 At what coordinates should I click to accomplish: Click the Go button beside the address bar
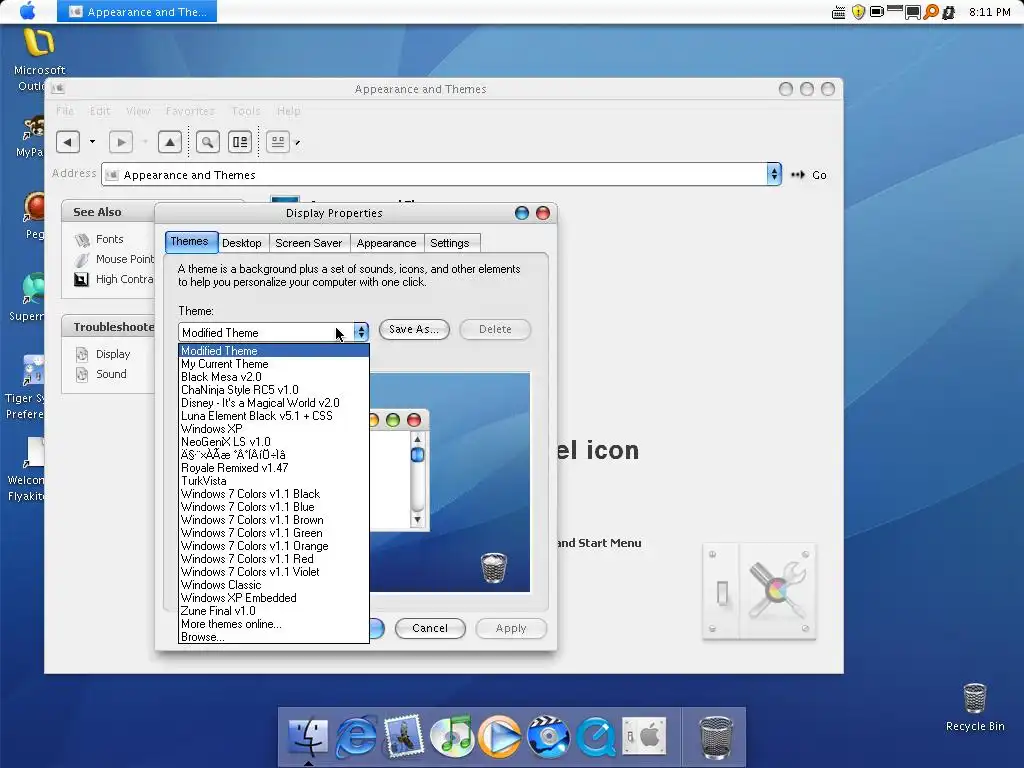point(809,175)
